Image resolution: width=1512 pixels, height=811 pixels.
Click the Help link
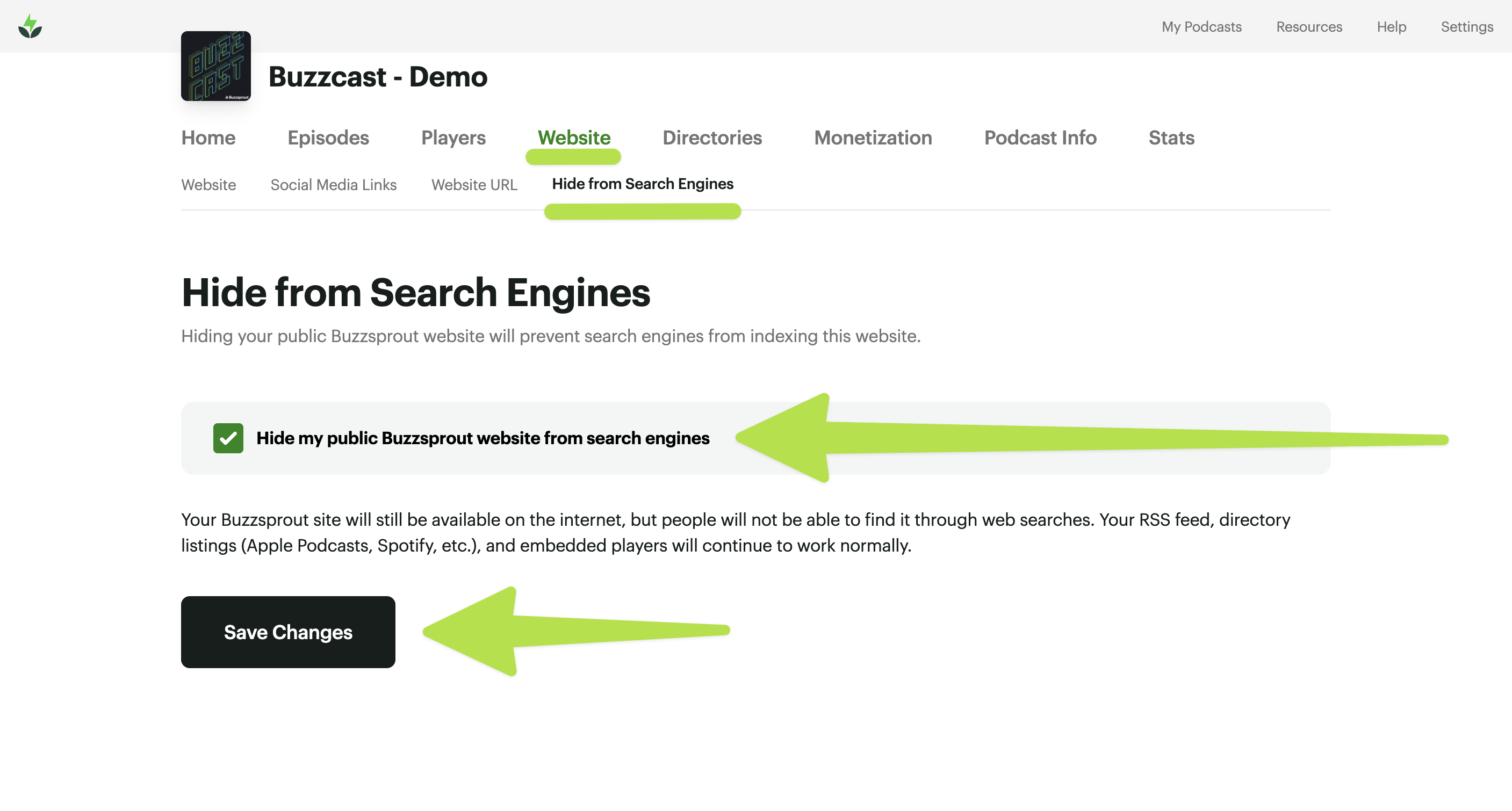1391,26
